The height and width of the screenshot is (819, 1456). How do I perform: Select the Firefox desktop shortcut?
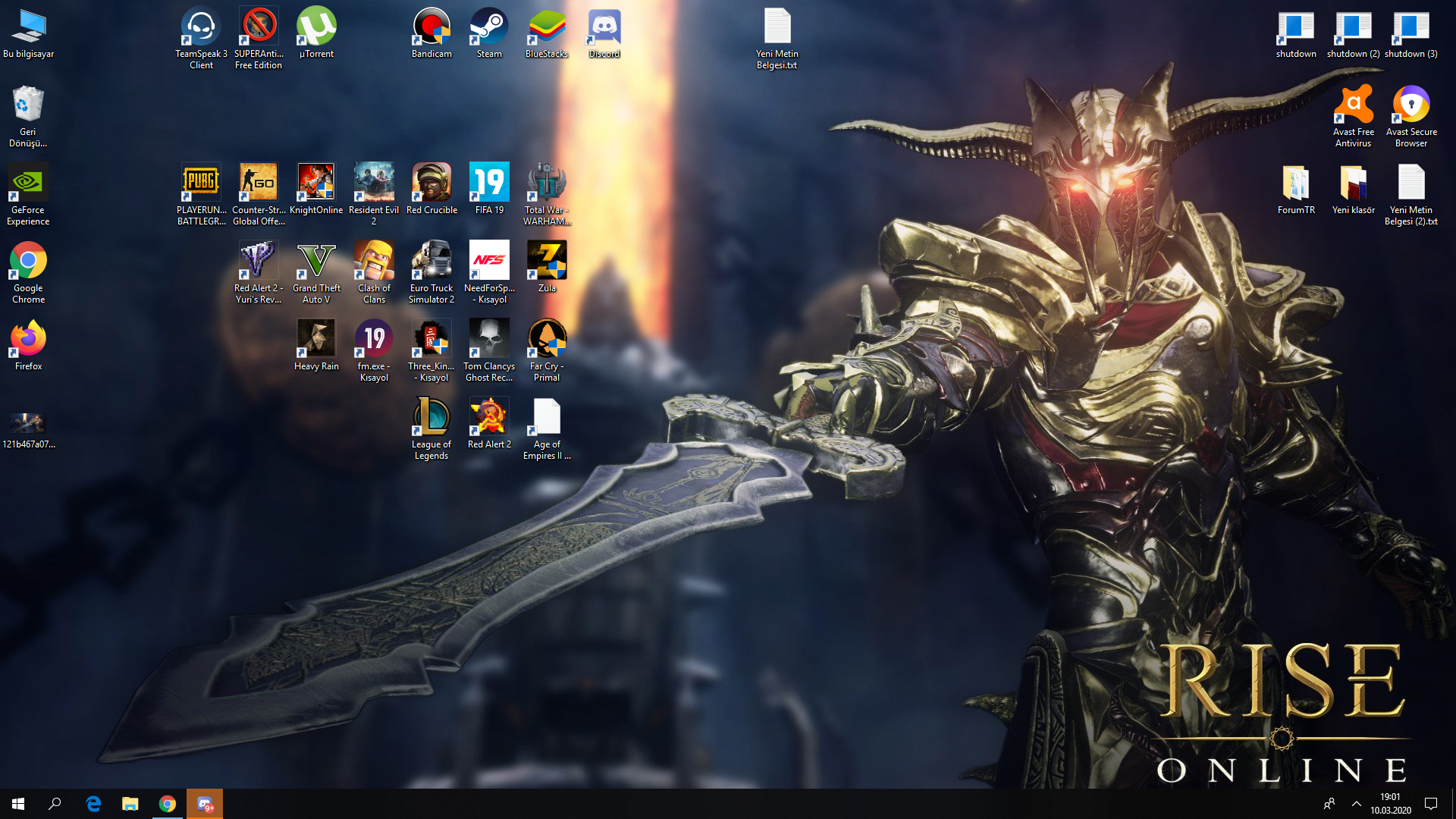pos(29,345)
